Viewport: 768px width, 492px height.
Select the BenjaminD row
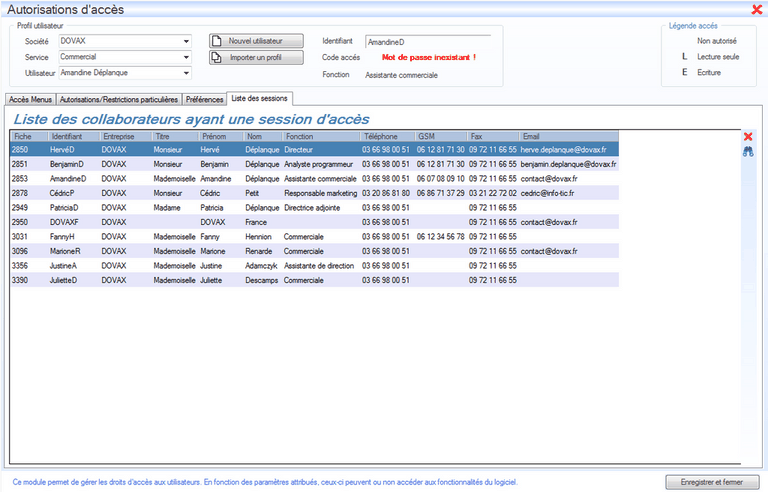coord(314,164)
